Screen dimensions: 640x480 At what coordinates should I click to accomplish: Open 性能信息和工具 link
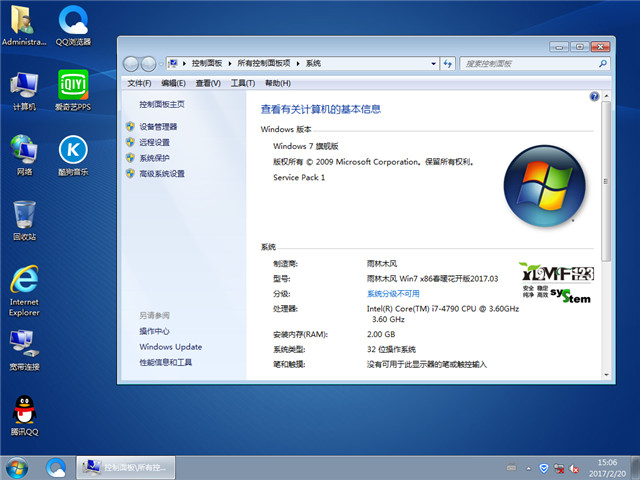click(165, 362)
